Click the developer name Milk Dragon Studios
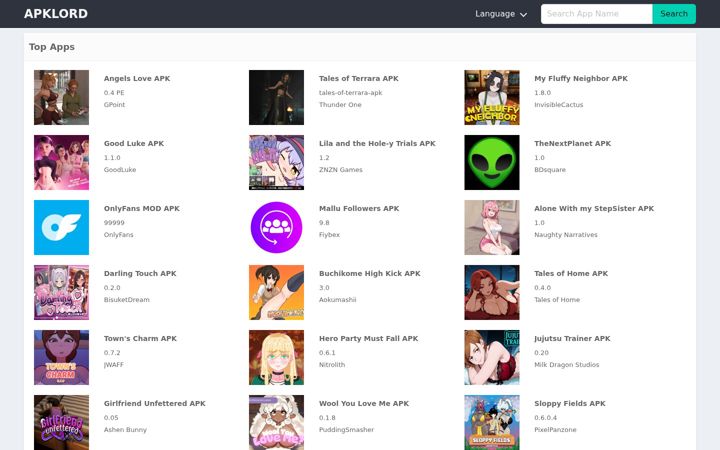Image resolution: width=720 pixels, height=450 pixels. (567, 365)
